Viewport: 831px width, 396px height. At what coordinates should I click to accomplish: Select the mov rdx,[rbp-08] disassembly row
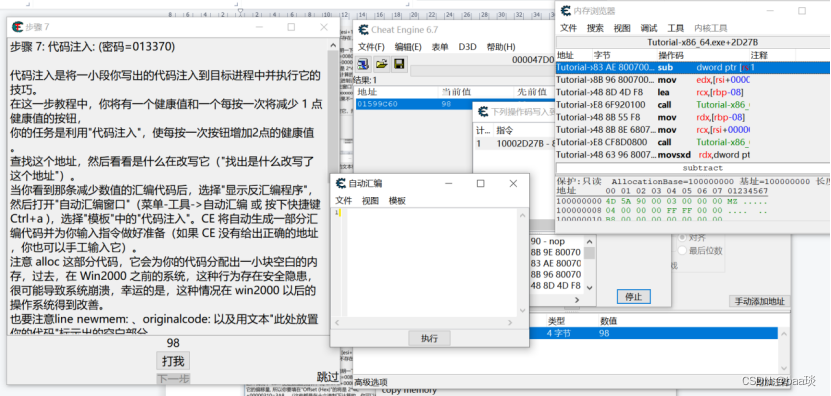[693, 117]
